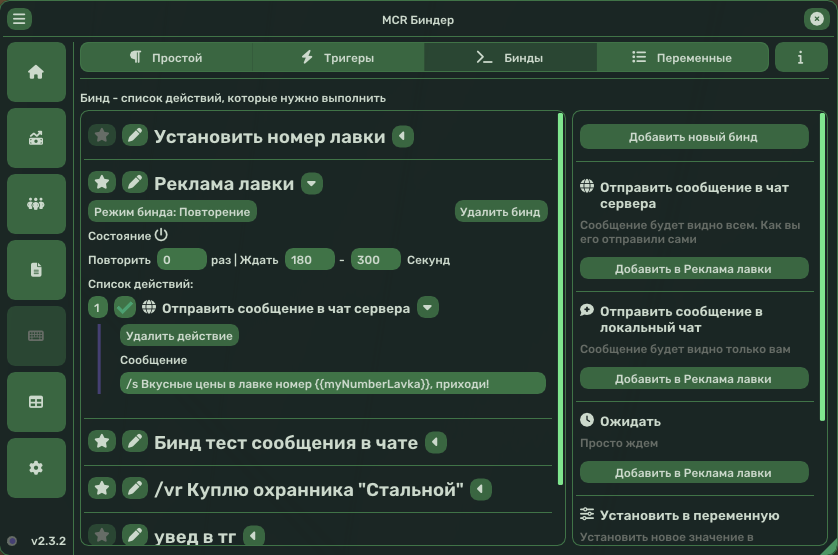Open the "Тригеры" tab
The width and height of the screenshot is (838, 555).
338,57
